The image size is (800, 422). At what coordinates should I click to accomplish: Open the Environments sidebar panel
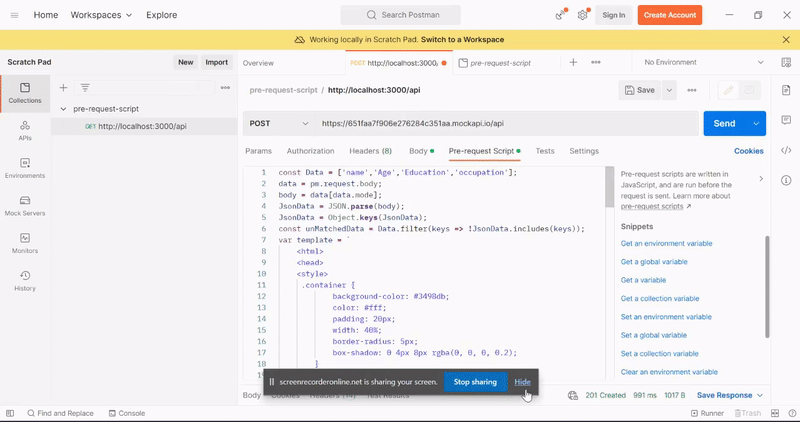coord(25,168)
